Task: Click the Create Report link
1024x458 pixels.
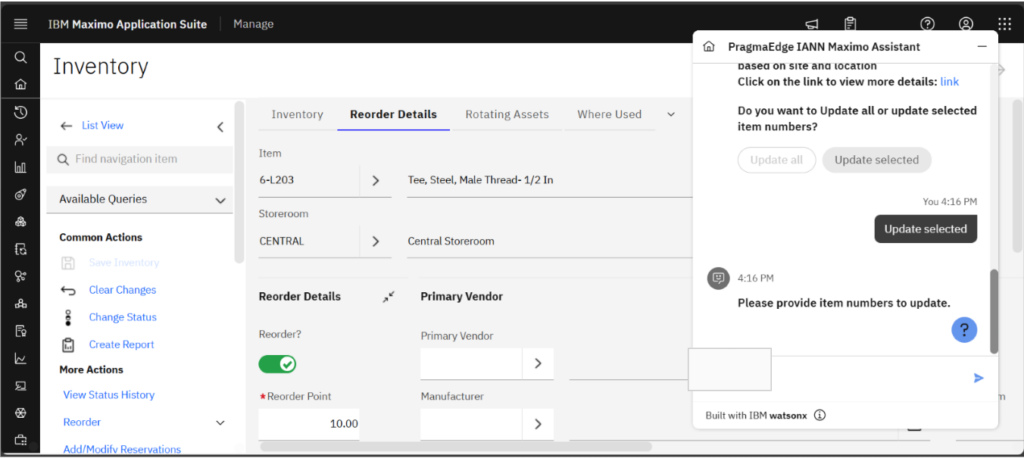Action: click(121, 344)
